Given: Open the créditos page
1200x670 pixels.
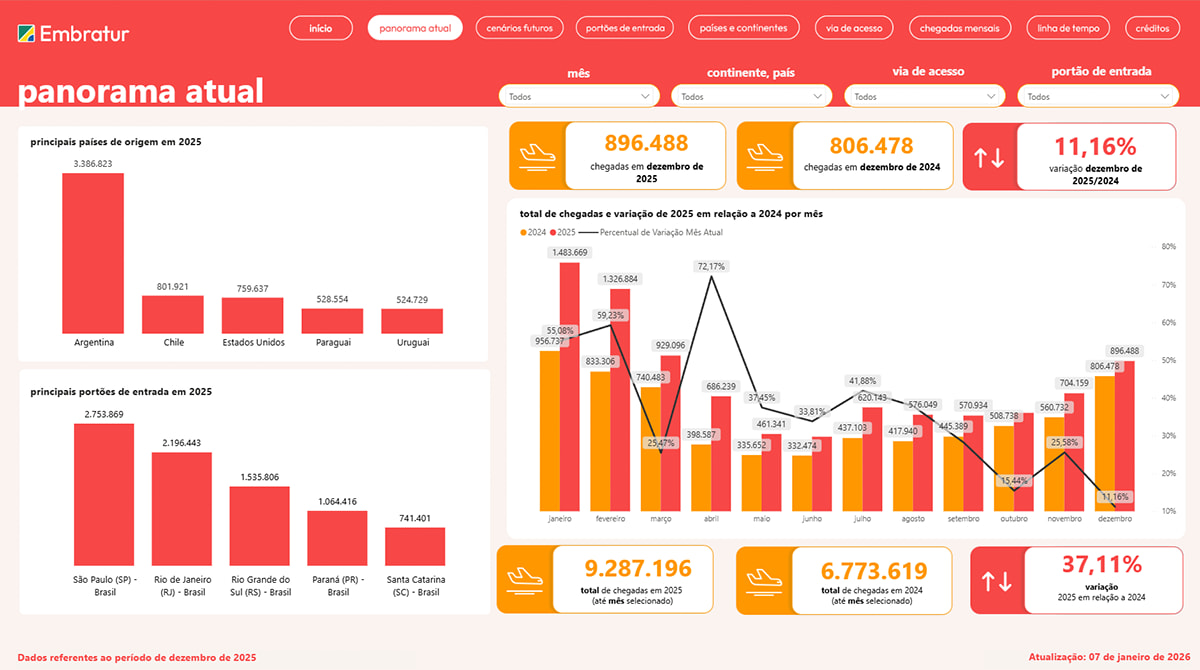Looking at the screenshot, I should click(x=1152, y=28).
